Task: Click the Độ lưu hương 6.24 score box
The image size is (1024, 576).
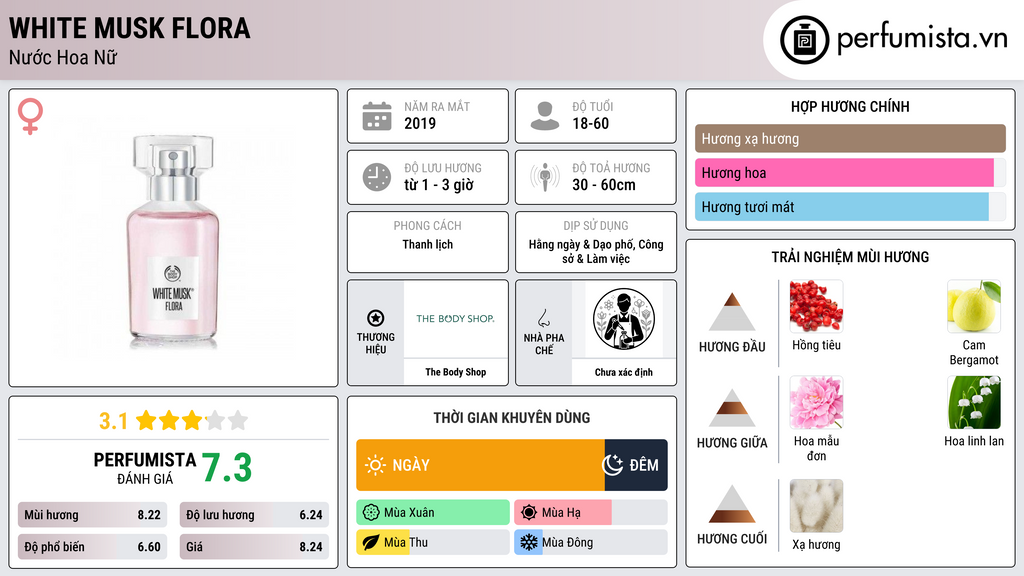Action: [254, 515]
